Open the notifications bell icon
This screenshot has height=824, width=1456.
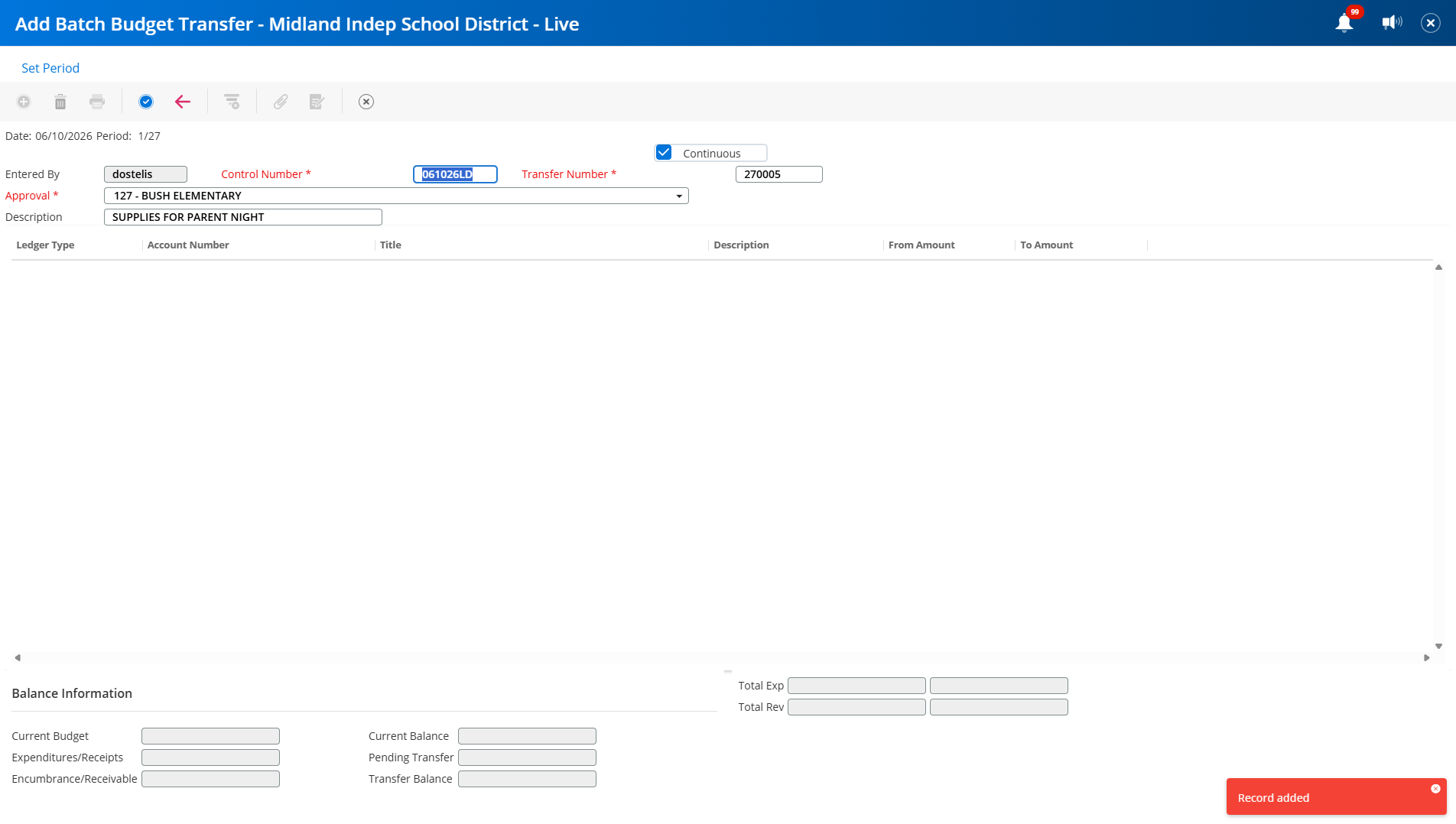click(1344, 23)
